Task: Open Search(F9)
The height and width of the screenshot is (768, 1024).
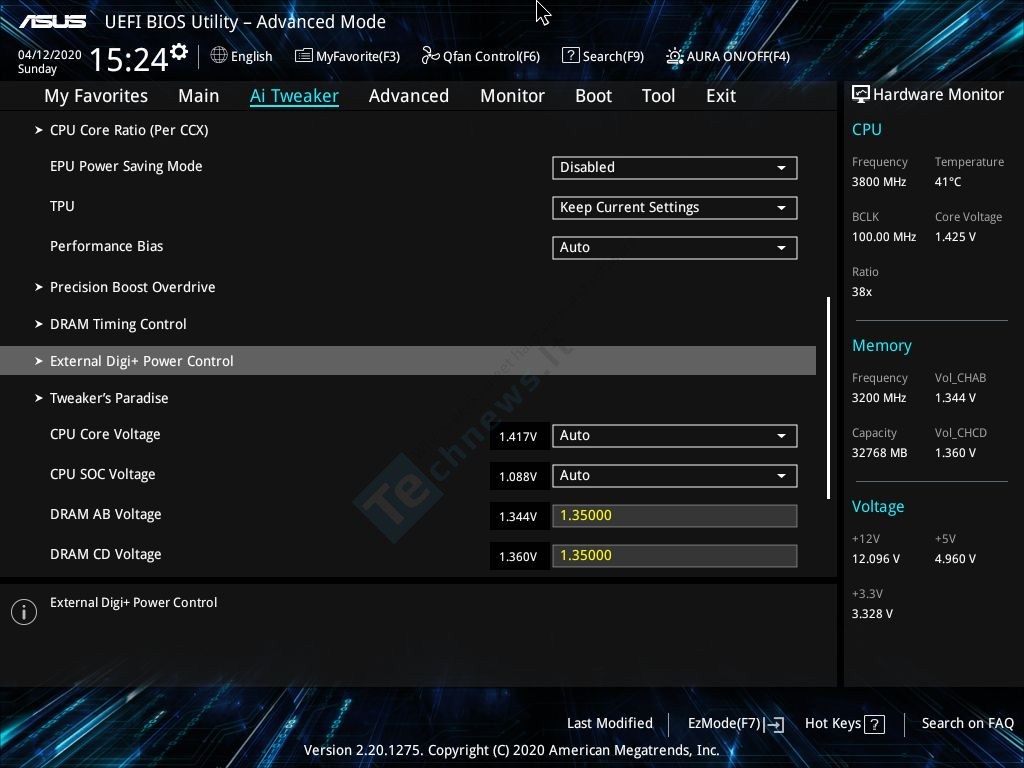Action: pyautogui.click(x=603, y=56)
